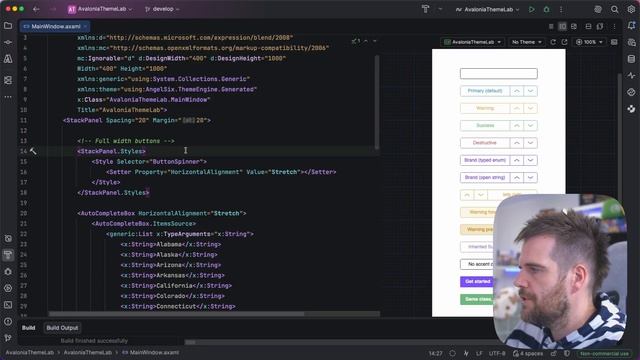Open the run configuration AvaloniaThemeLab dropdown
Viewport: 640px width, 360px height.
[x=487, y=9]
